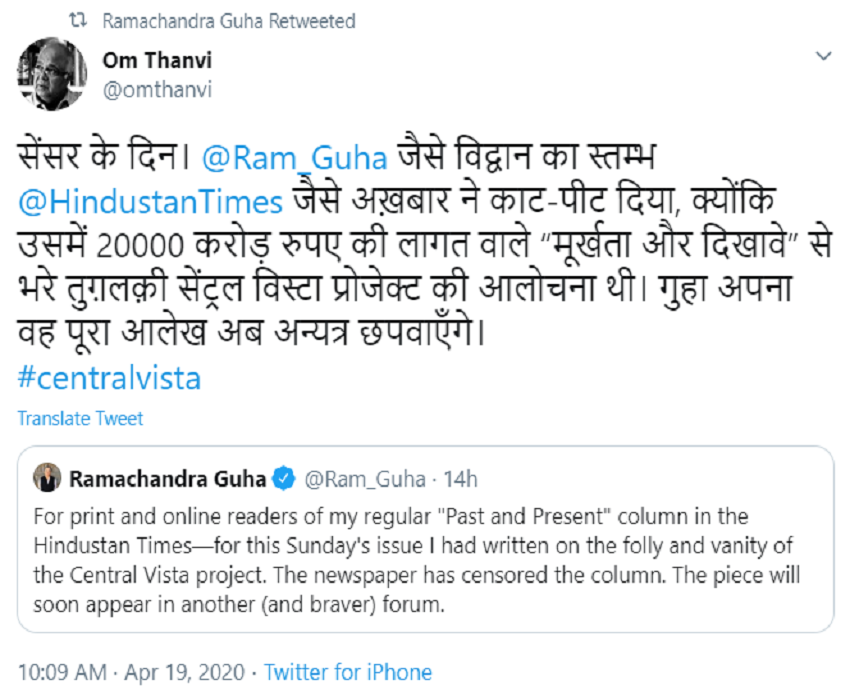The width and height of the screenshot is (850, 700).
Task: Select the #centralvista hashtag
Action: coord(109,378)
